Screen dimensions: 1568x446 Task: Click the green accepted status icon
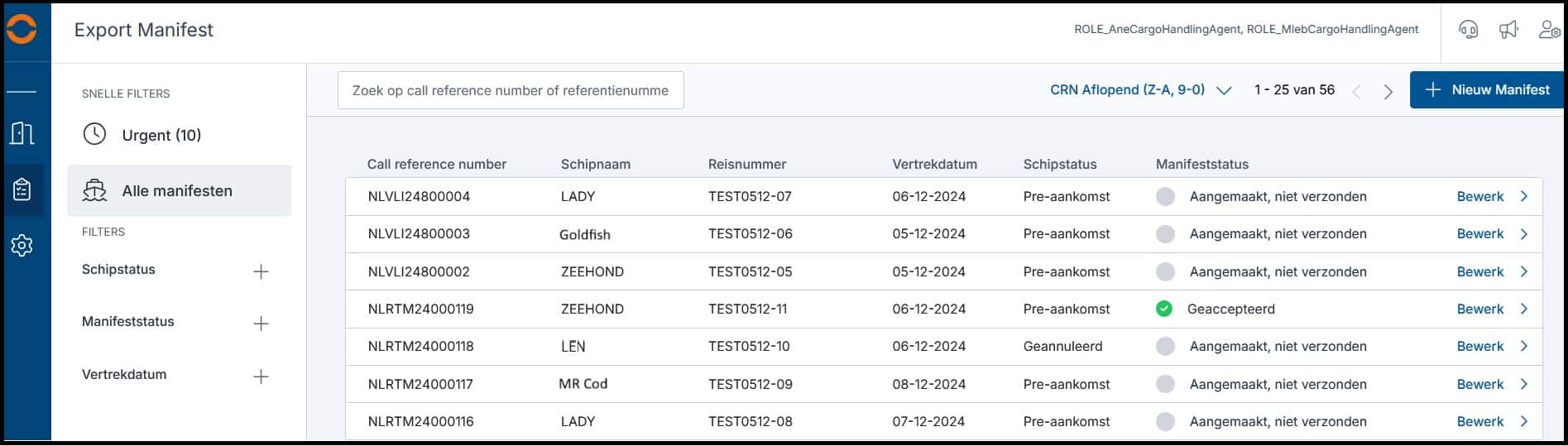coord(1164,309)
